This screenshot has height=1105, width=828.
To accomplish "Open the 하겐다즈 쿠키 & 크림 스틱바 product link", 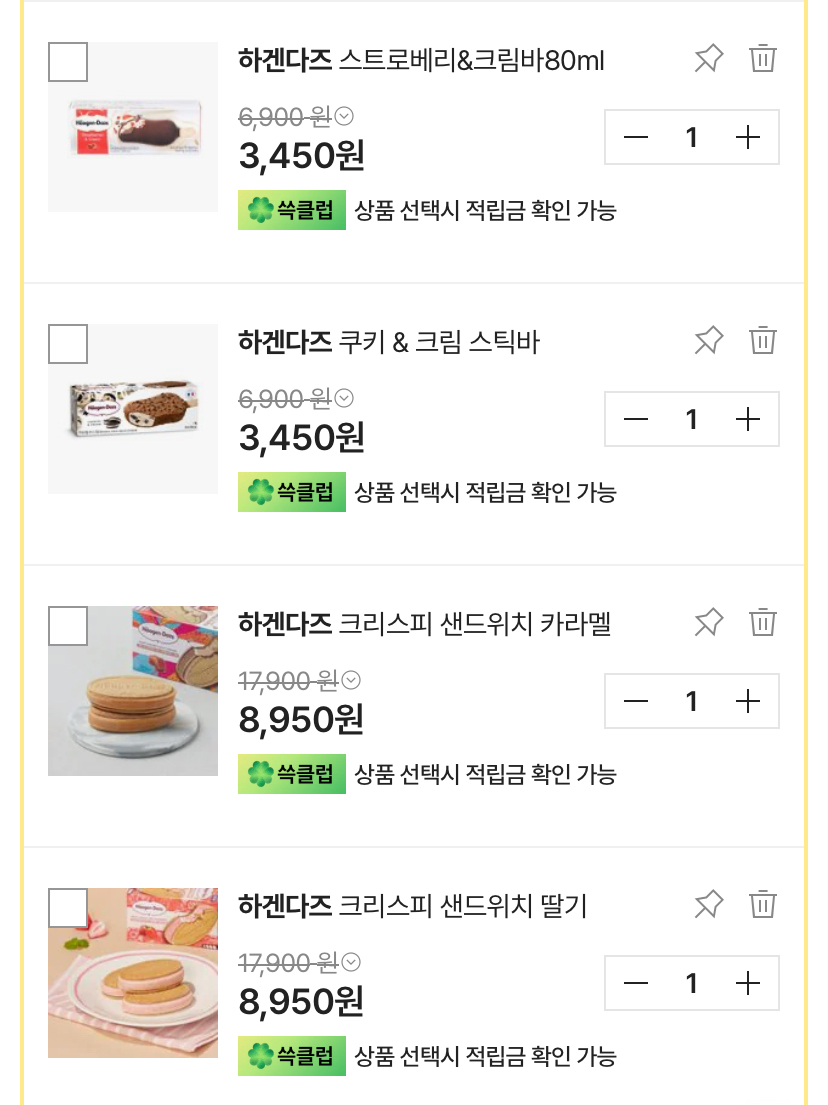I will 389,343.
